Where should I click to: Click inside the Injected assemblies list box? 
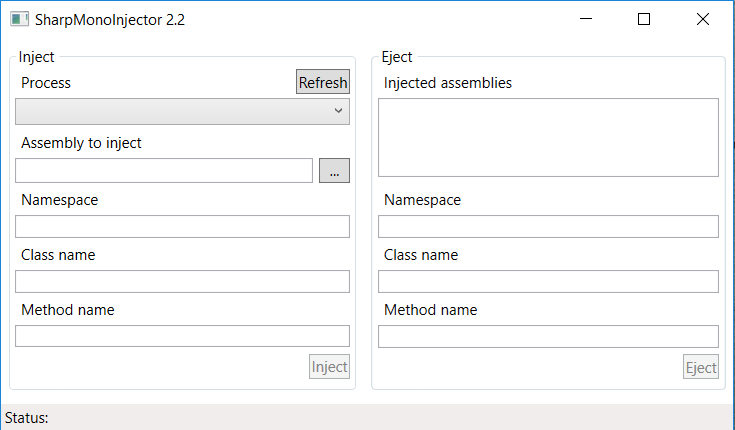point(548,137)
